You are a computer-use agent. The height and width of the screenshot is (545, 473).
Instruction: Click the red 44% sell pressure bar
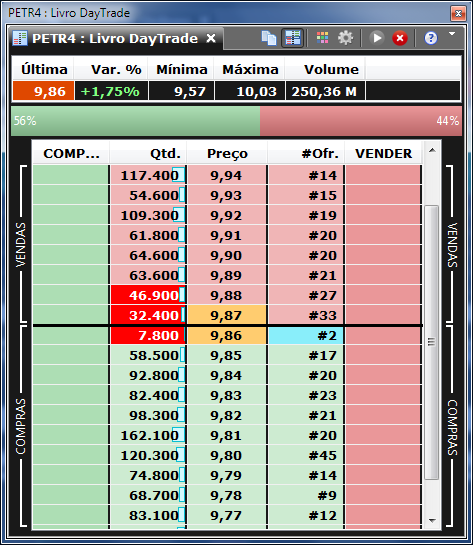coord(361,121)
